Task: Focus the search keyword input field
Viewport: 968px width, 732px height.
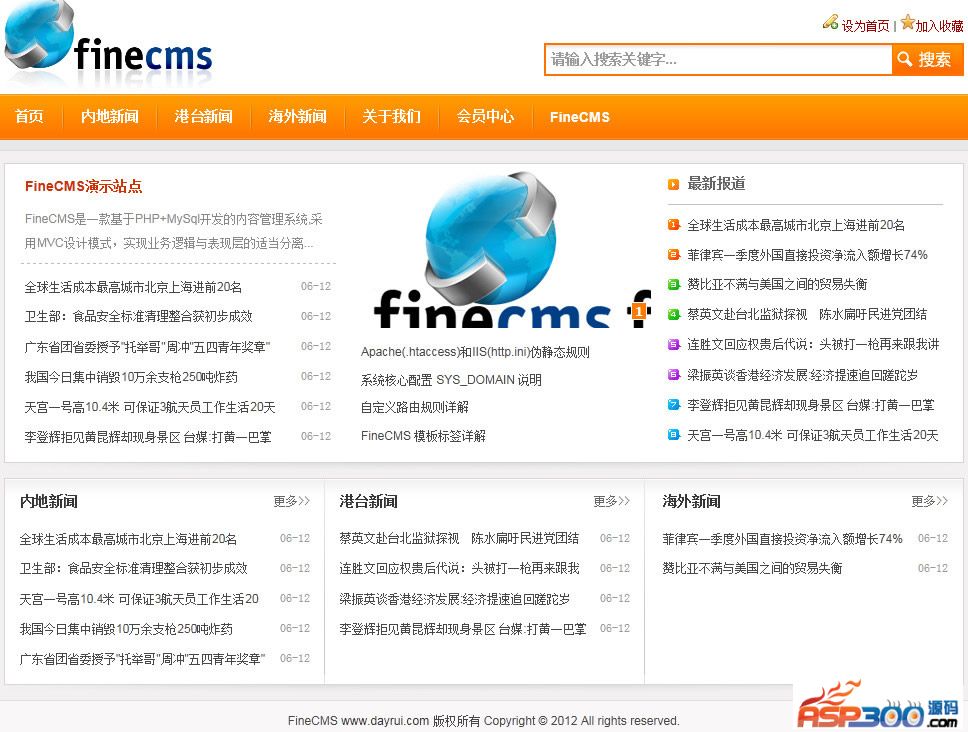Action: point(719,59)
